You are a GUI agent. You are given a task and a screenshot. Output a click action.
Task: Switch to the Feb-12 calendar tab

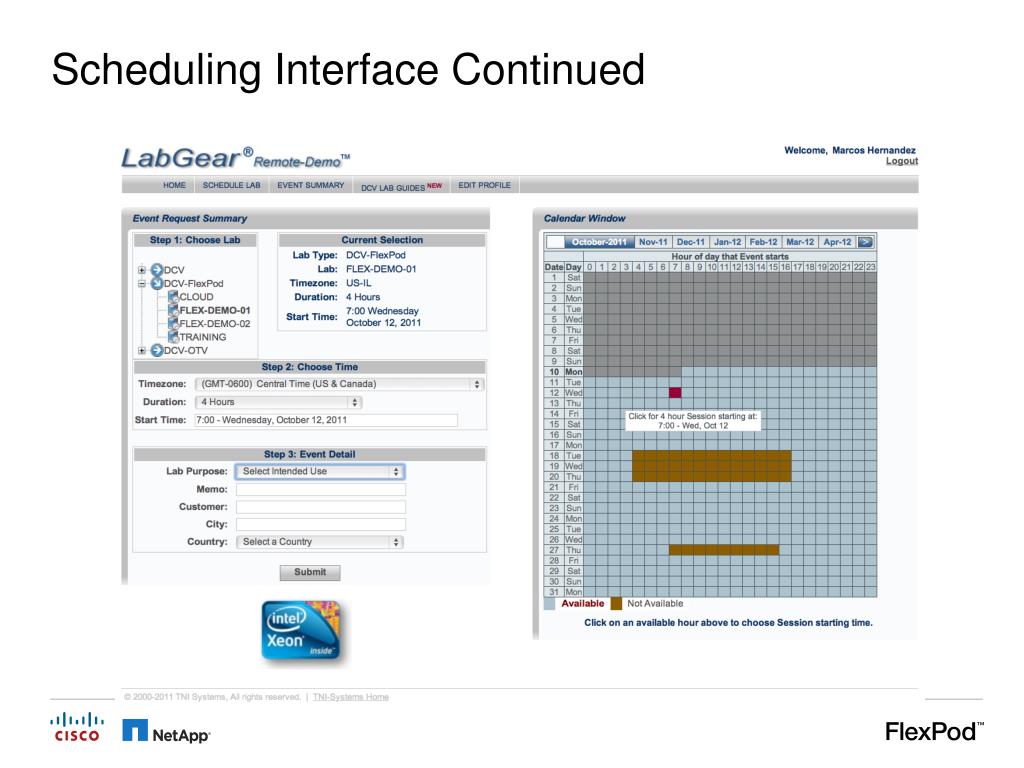[x=763, y=242]
